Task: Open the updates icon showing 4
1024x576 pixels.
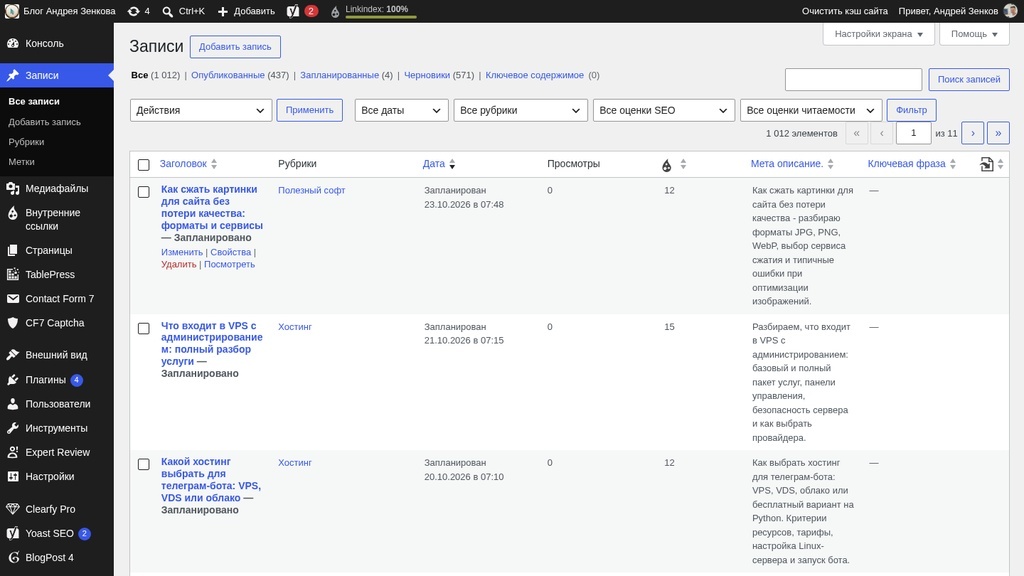Action: click(x=133, y=11)
